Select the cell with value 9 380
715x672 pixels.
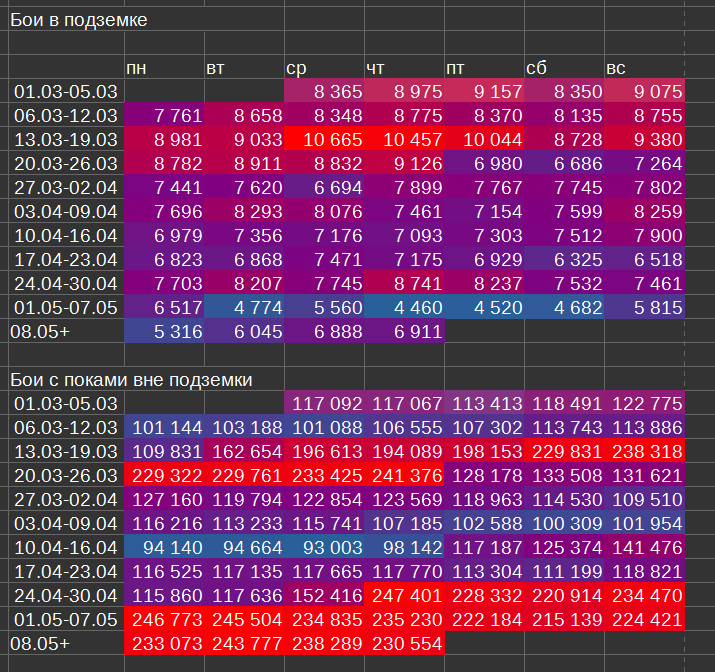(645, 140)
